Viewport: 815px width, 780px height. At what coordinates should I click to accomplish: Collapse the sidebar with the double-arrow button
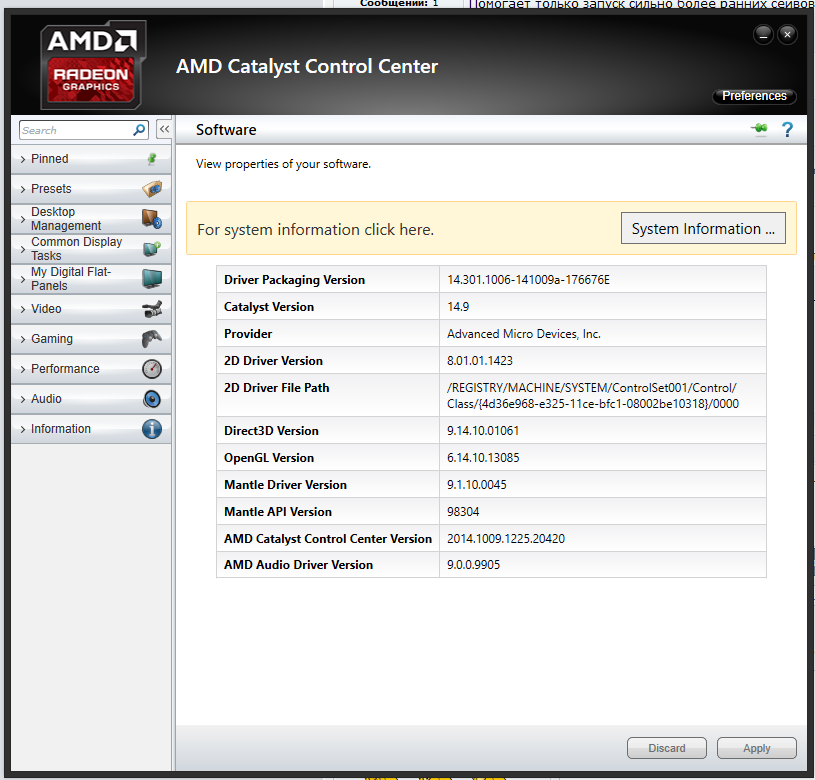[x=164, y=129]
